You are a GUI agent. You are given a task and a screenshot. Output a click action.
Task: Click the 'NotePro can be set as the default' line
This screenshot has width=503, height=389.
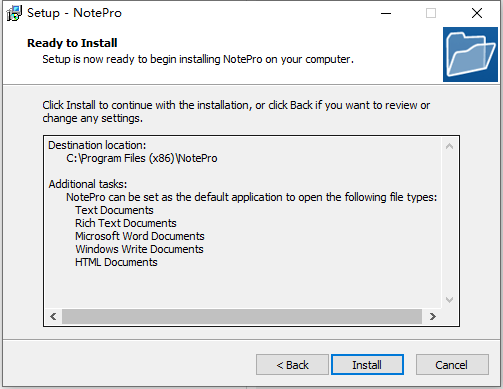pos(251,197)
